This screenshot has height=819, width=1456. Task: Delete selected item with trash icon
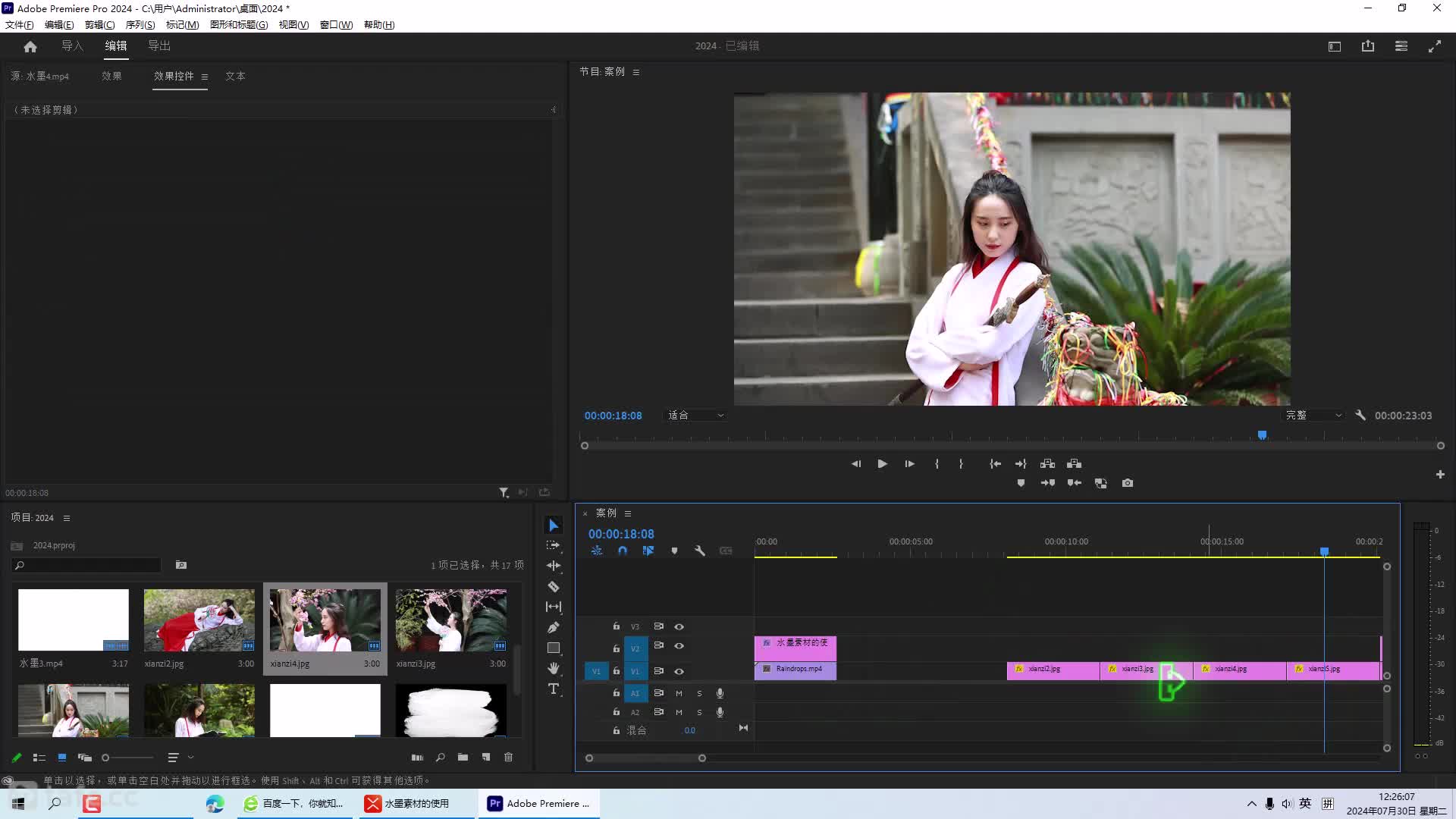tap(508, 757)
